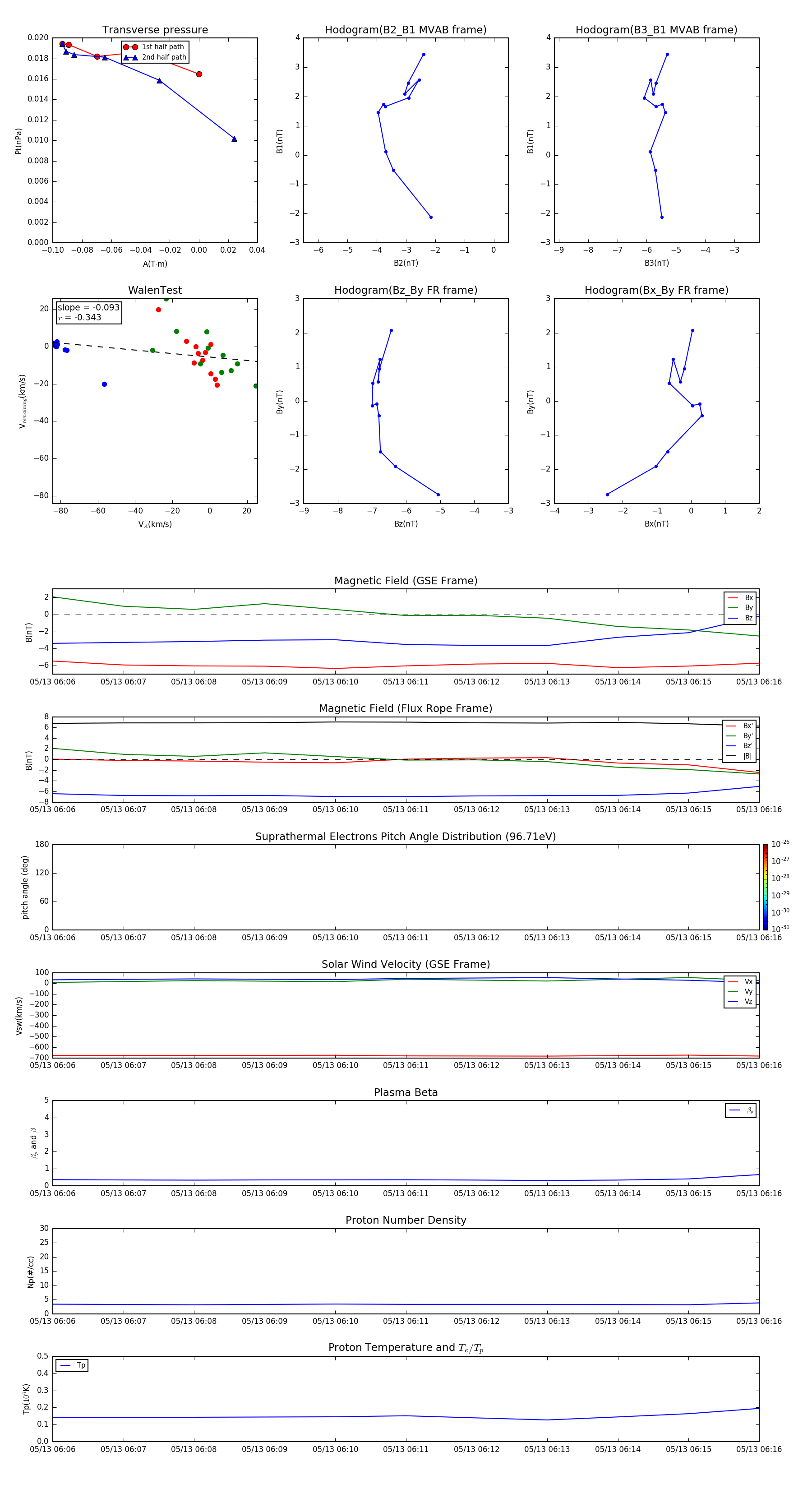The image size is (812, 1489).
Task: Click lowest blue triangle of 2nd half path
Action: [234, 139]
